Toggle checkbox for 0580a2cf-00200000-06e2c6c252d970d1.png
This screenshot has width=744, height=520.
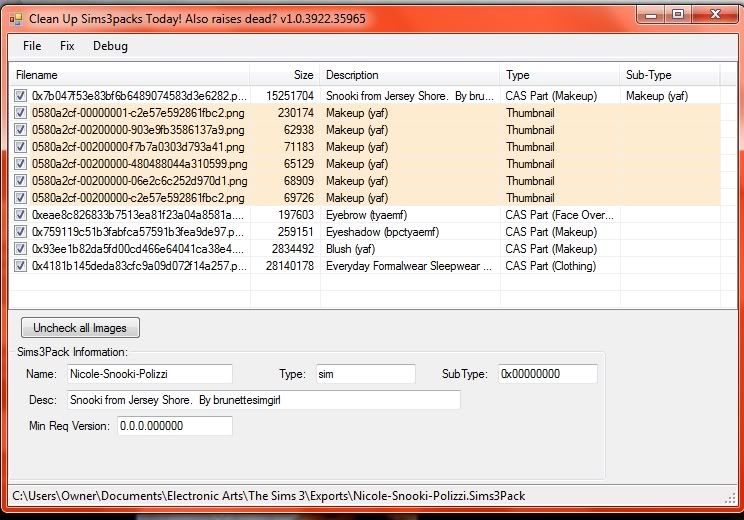(x=20, y=181)
